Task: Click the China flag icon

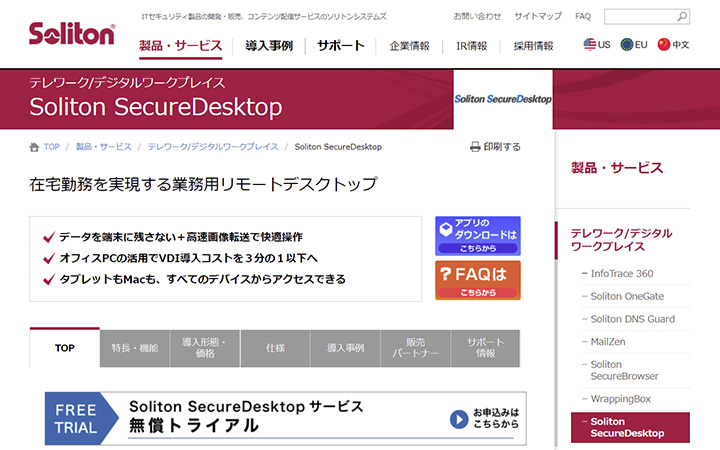Action: coord(664,45)
